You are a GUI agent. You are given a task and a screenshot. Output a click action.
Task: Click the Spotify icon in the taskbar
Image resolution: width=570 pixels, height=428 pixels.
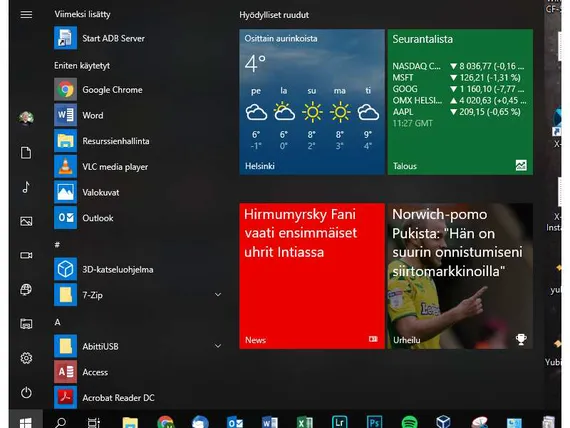(x=409, y=422)
